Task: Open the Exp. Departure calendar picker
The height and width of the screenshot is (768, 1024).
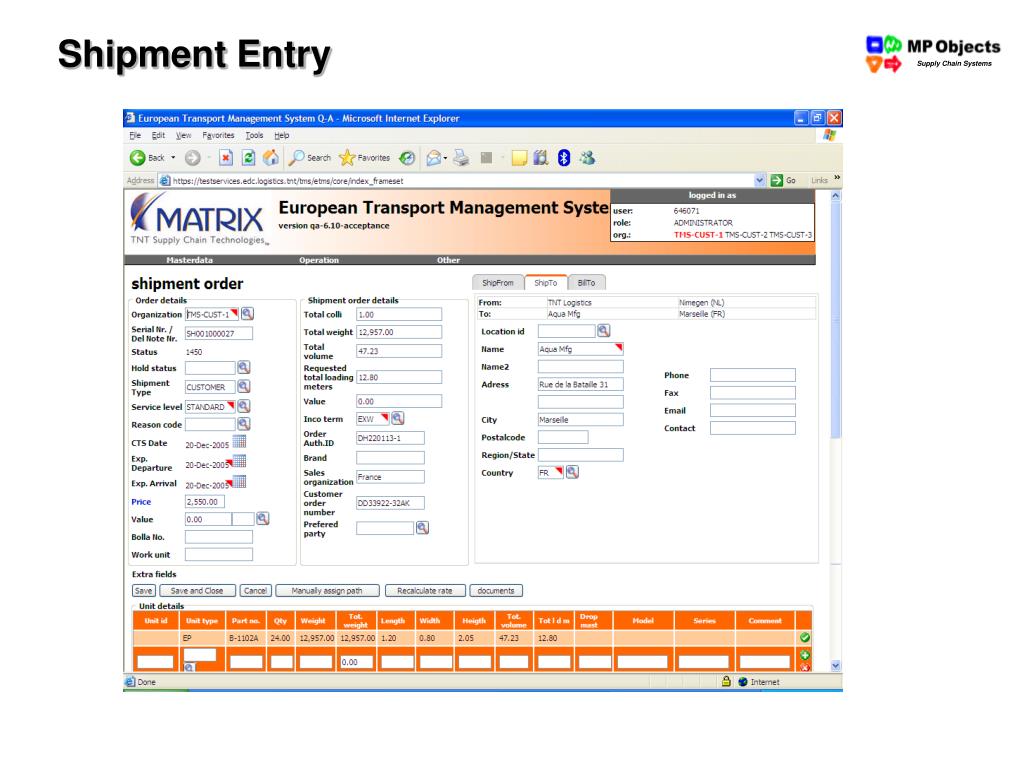Action: [x=239, y=462]
